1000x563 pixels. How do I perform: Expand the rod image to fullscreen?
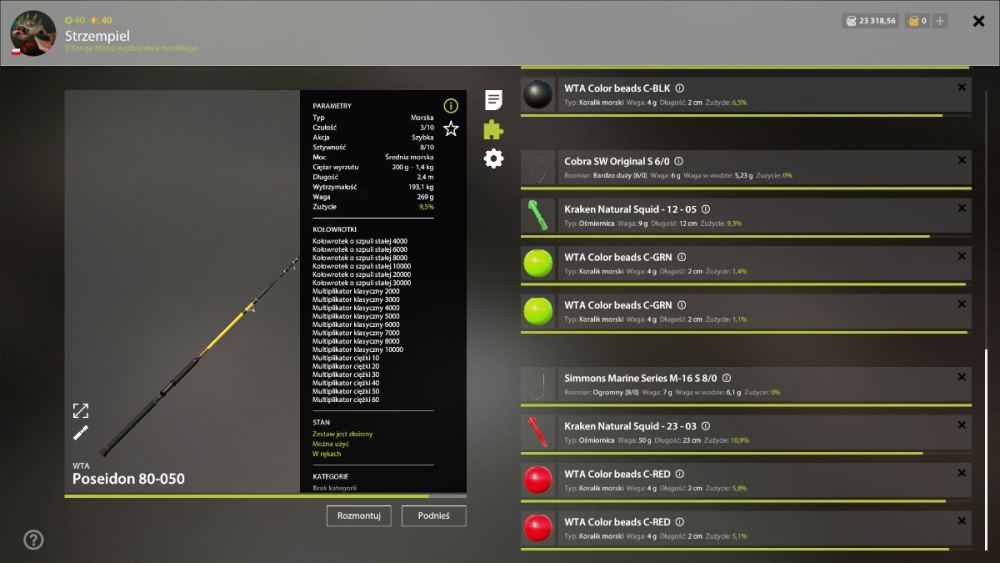pyautogui.click(x=80, y=411)
